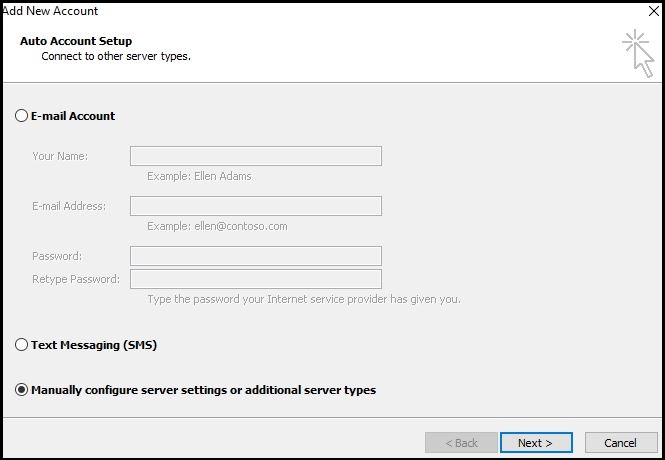The image size is (665, 460).
Task: Click the 'Retype Password:' label
Action: 76,279
